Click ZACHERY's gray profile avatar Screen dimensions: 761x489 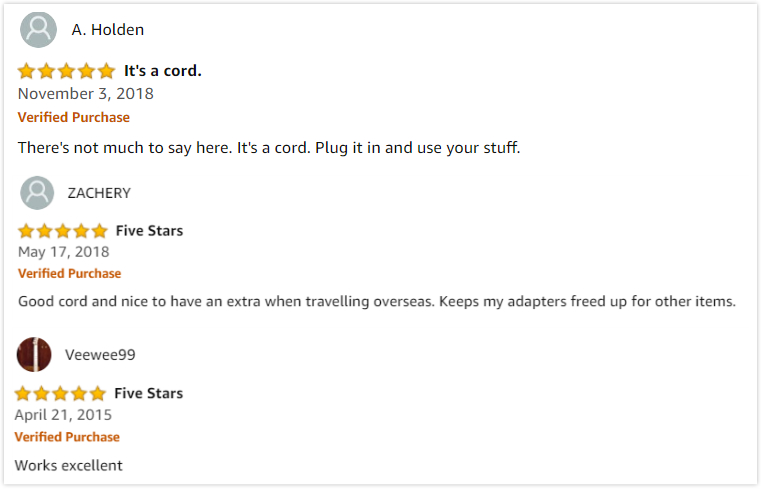click(x=37, y=193)
